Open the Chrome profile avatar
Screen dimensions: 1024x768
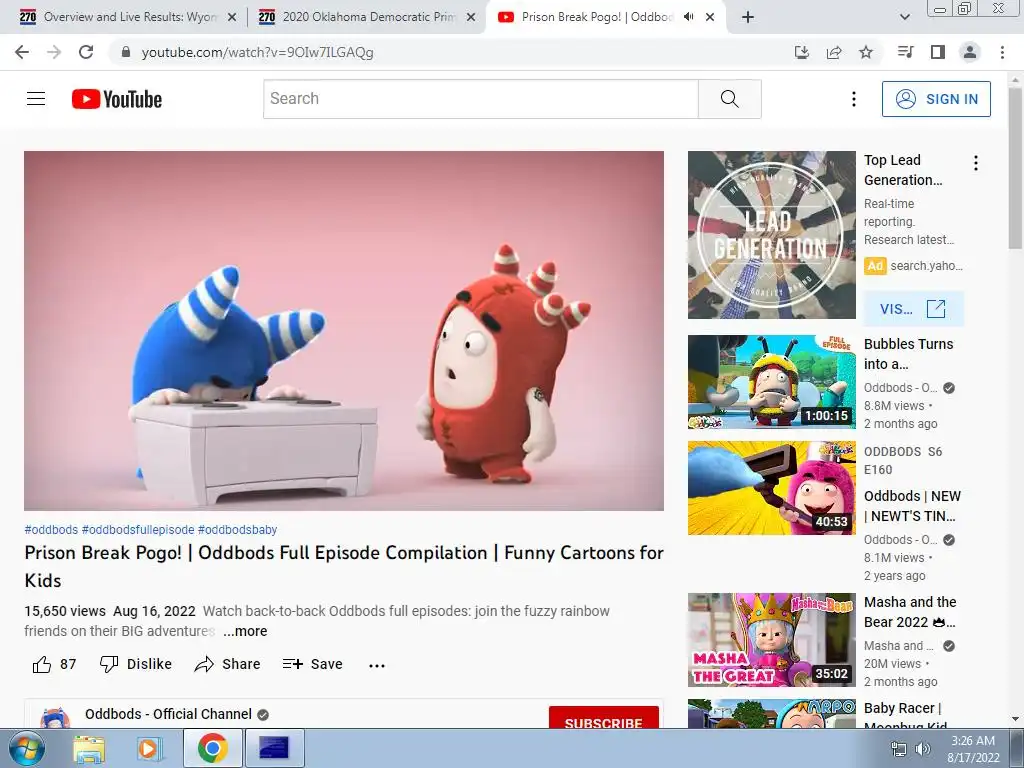click(970, 52)
